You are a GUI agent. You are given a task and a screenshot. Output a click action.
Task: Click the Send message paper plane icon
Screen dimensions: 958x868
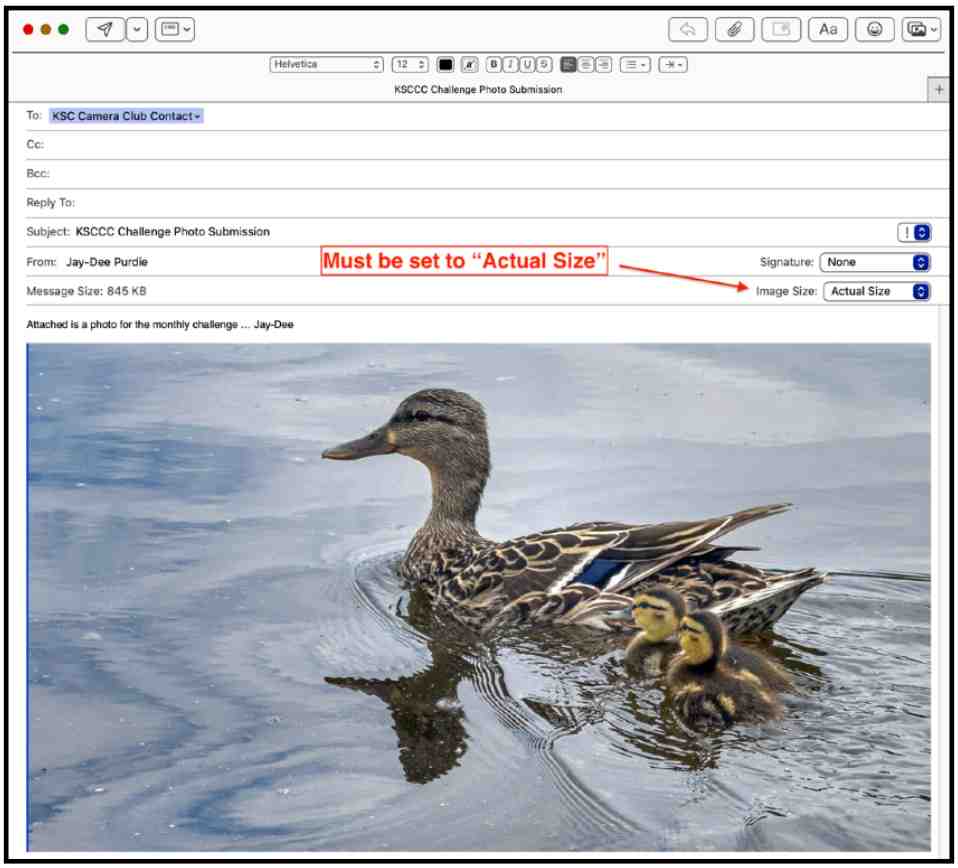click(105, 29)
